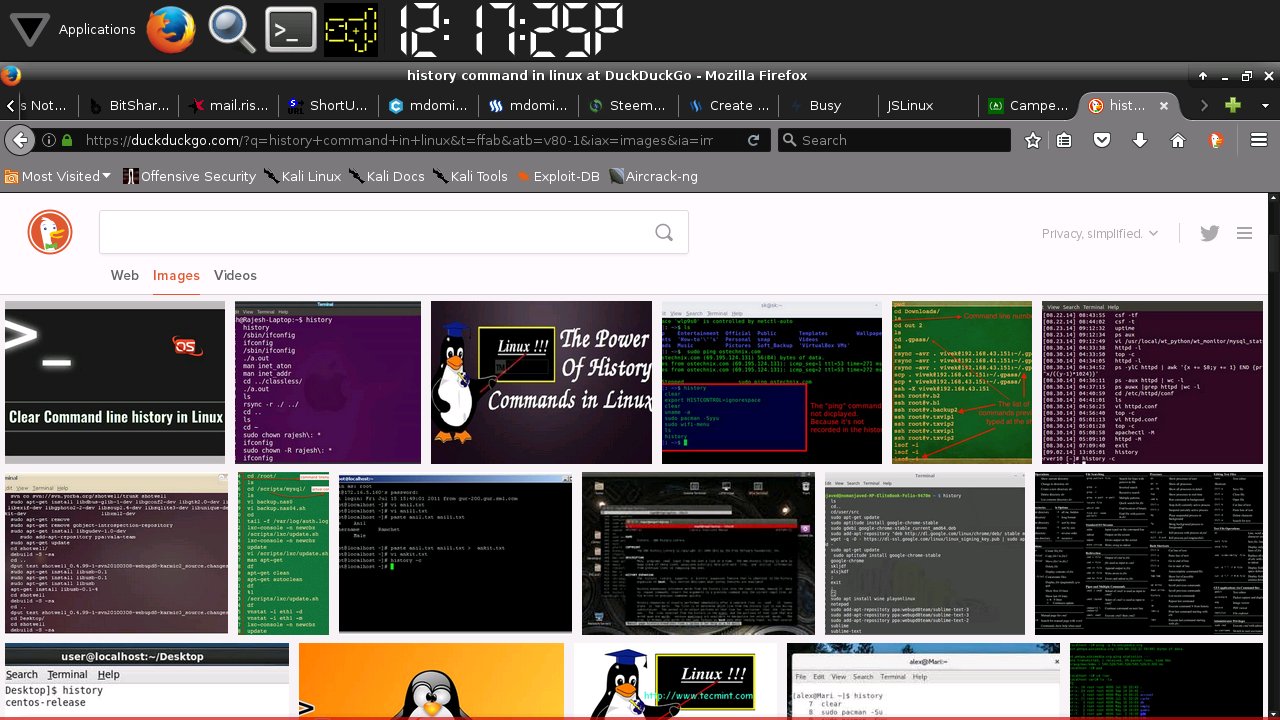Screen dimensions: 1280x720
Task: Expand the list all tabs dropdown
Action: click(1265, 105)
